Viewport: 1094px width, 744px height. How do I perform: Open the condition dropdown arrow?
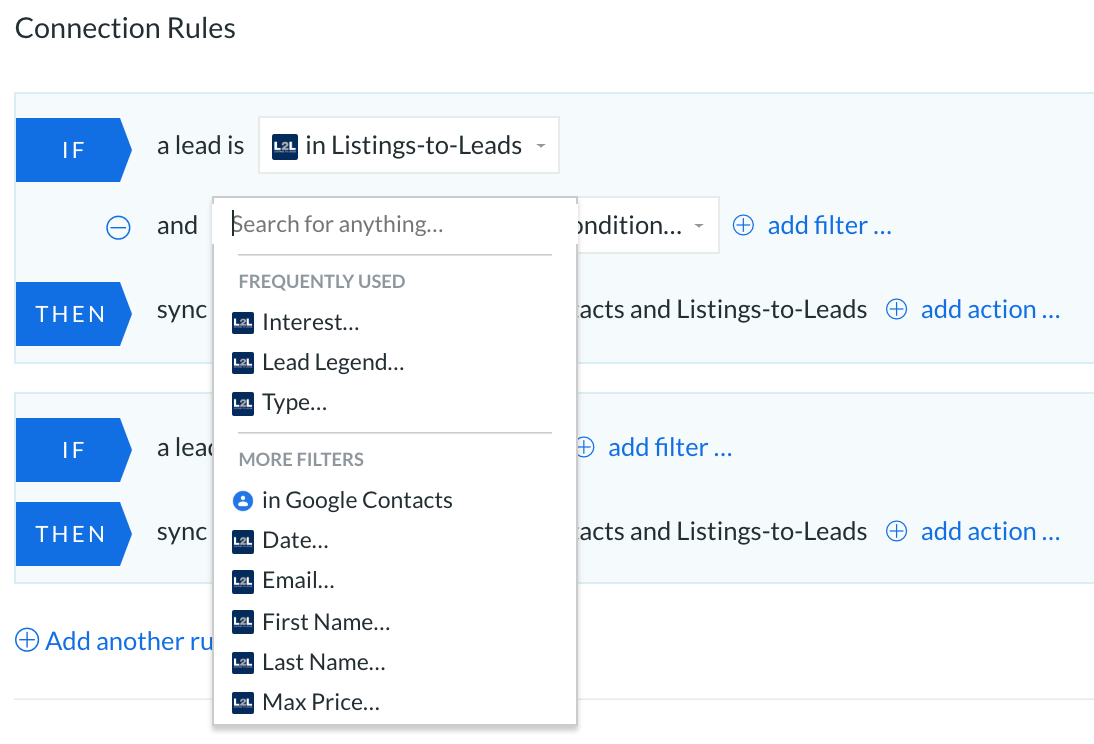(x=698, y=225)
